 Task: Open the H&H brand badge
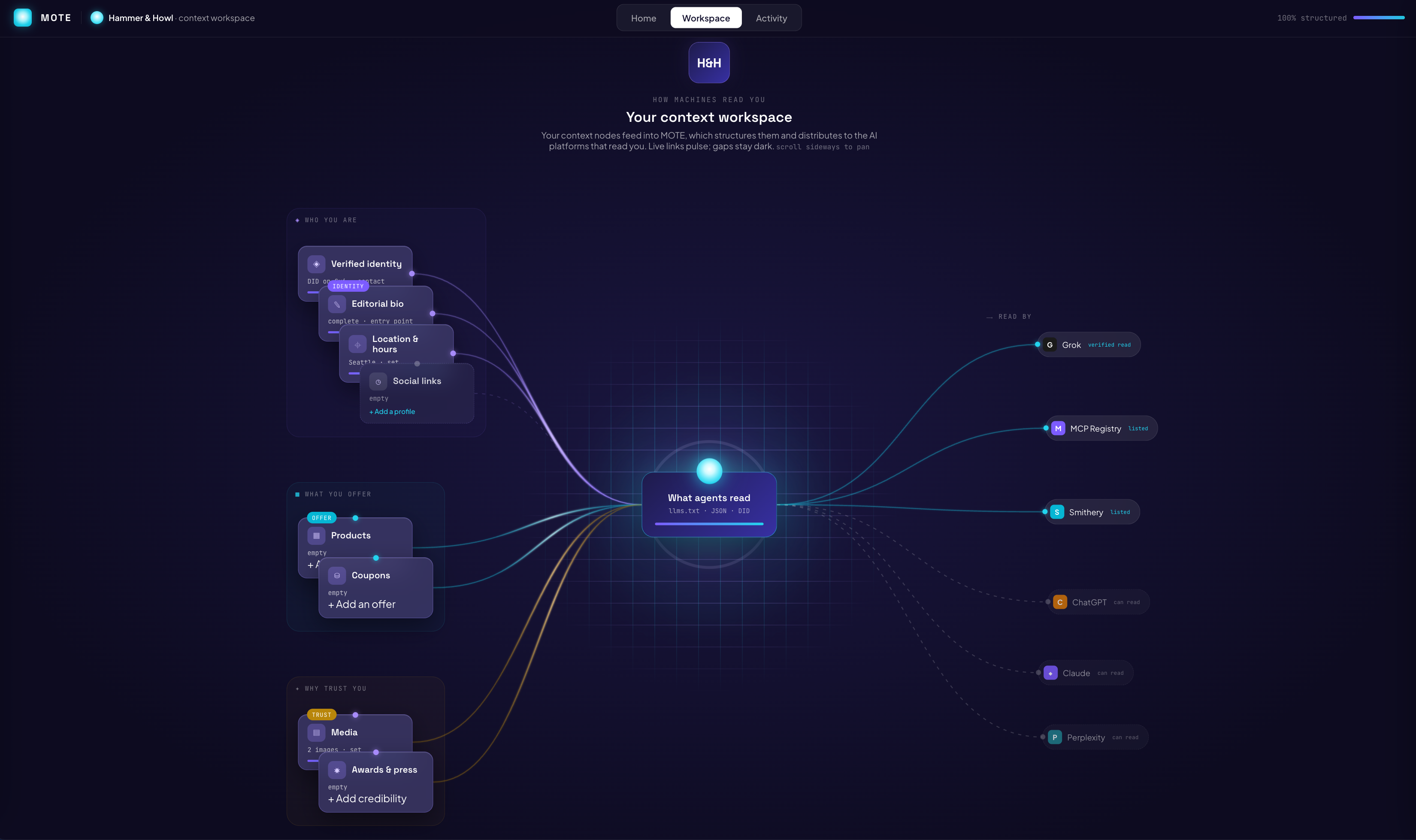(709, 63)
